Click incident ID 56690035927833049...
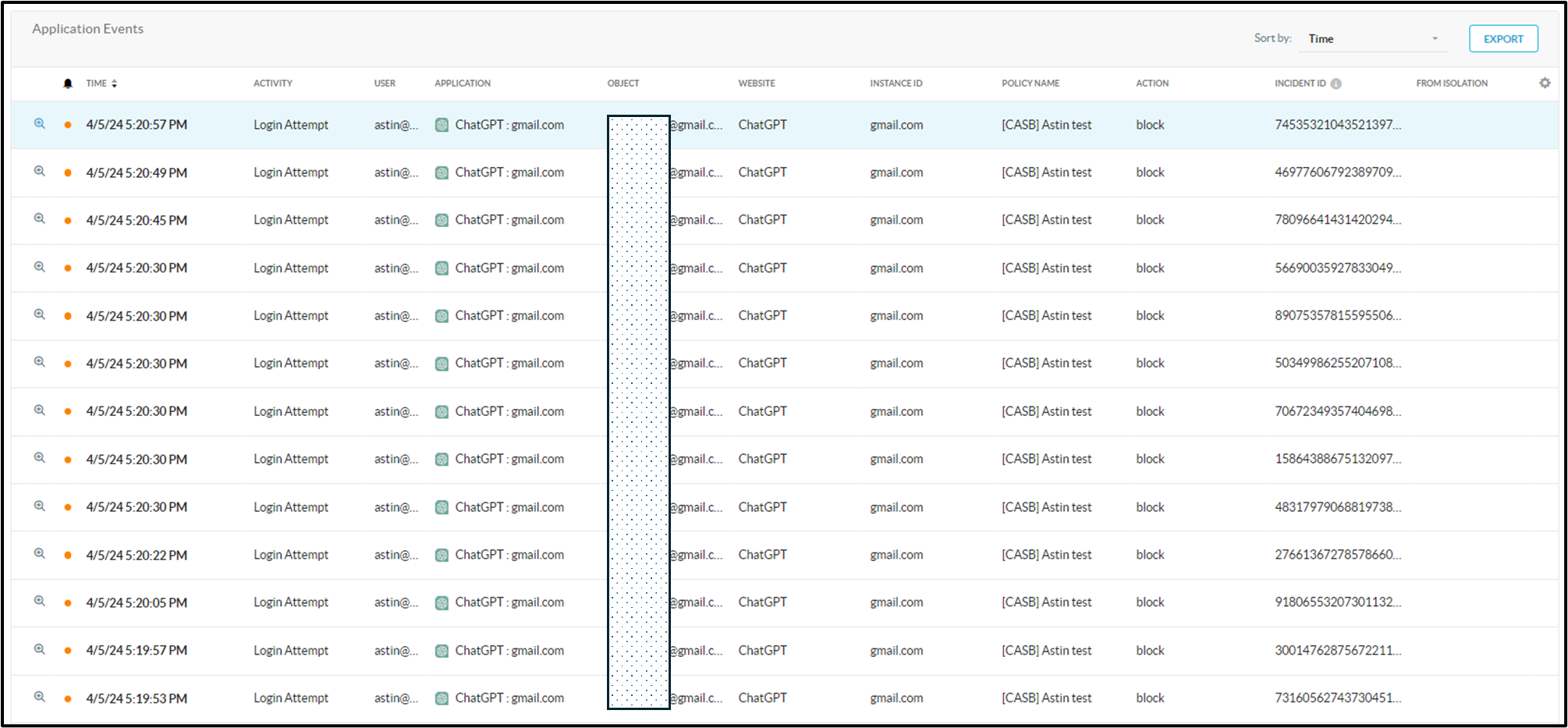 [1338, 268]
